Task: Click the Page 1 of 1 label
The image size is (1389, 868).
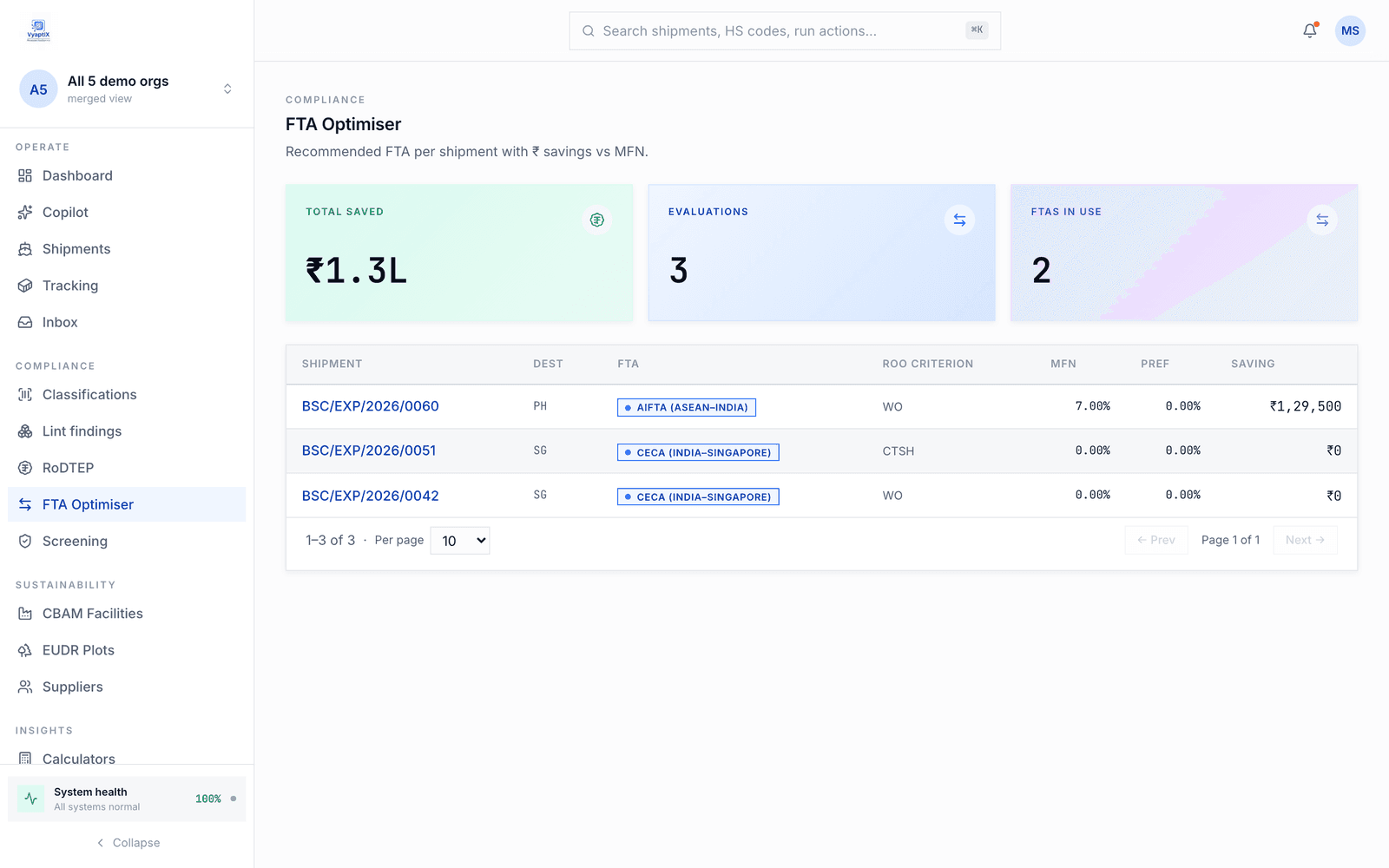Action: click(1230, 540)
